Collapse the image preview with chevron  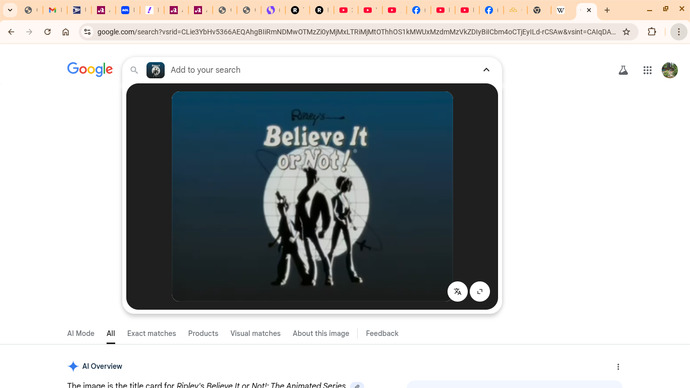(x=486, y=70)
